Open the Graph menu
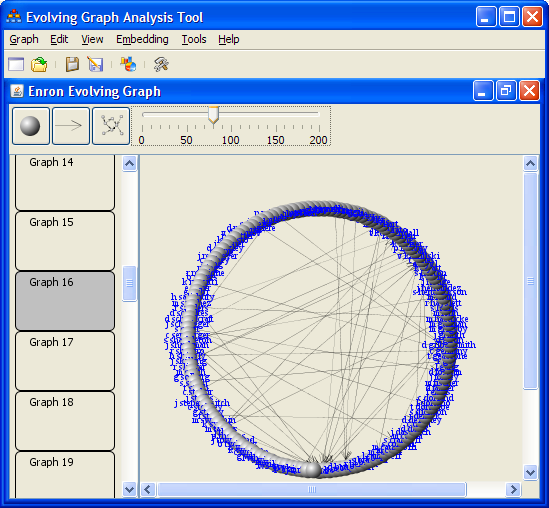This screenshot has width=549, height=508. (x=24, y=39)
